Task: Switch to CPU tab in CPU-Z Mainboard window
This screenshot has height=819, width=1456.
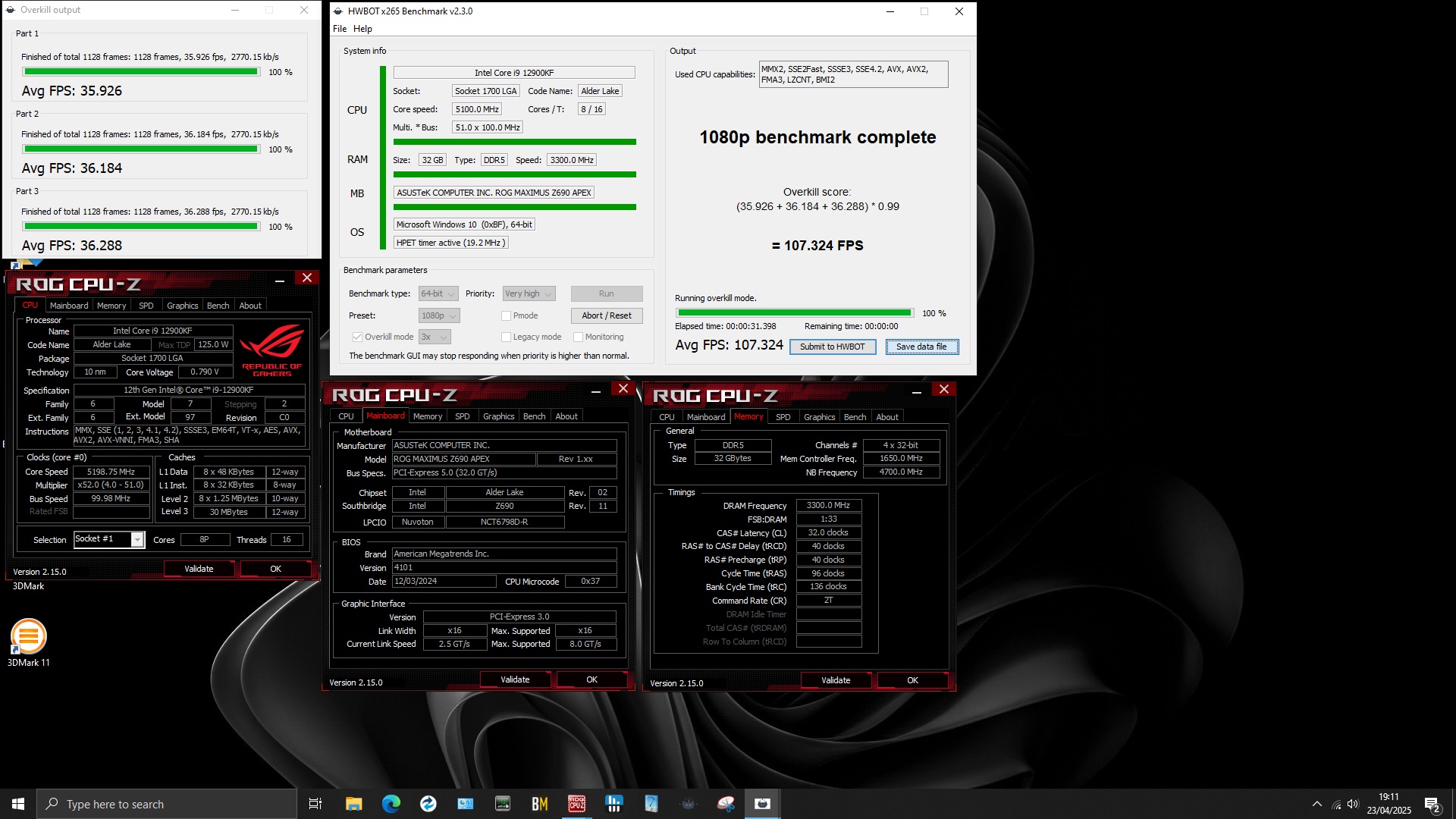Action: [346, 416]
